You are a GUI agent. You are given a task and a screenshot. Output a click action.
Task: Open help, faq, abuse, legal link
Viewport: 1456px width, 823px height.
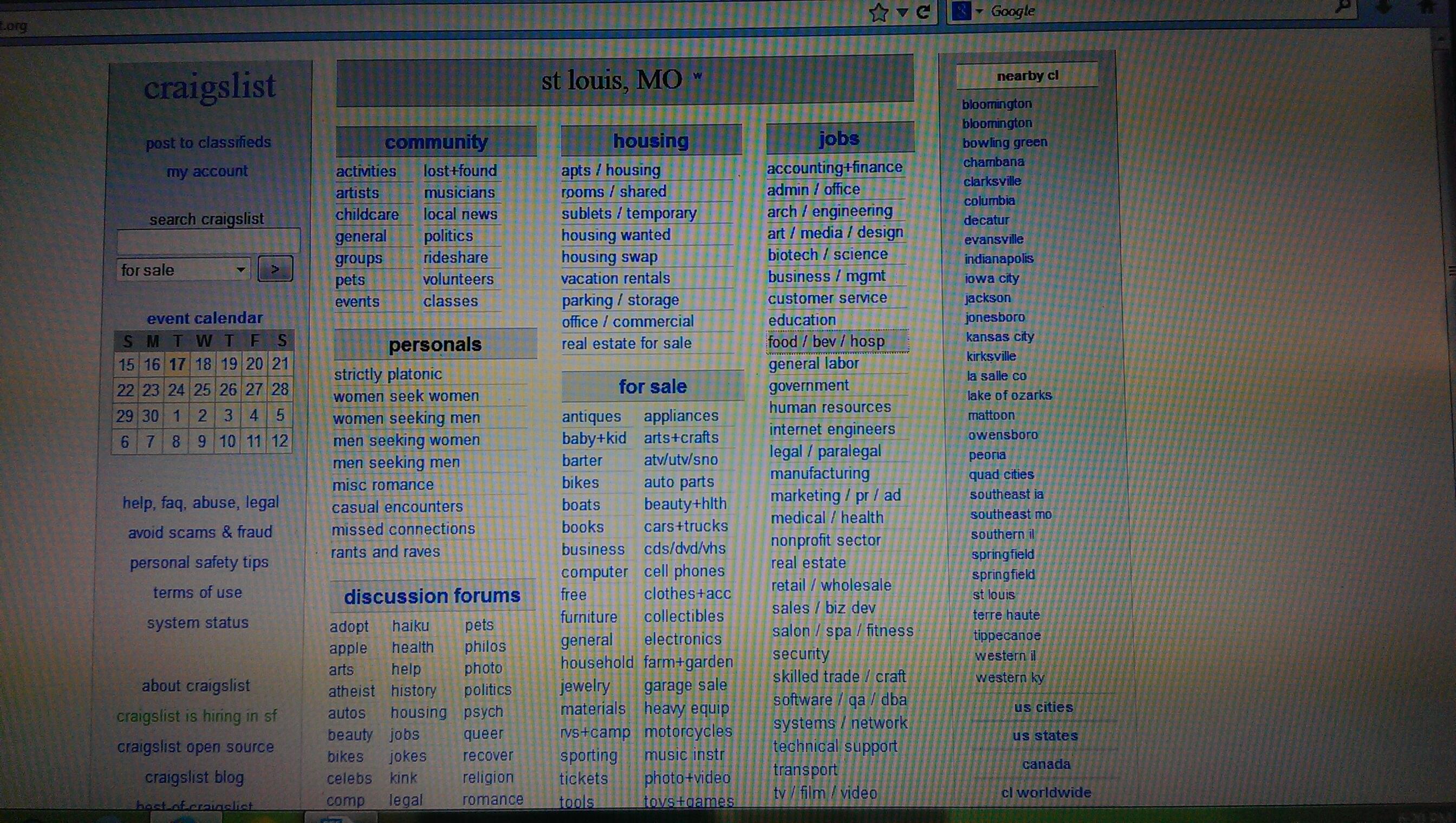tap(201, 502)
